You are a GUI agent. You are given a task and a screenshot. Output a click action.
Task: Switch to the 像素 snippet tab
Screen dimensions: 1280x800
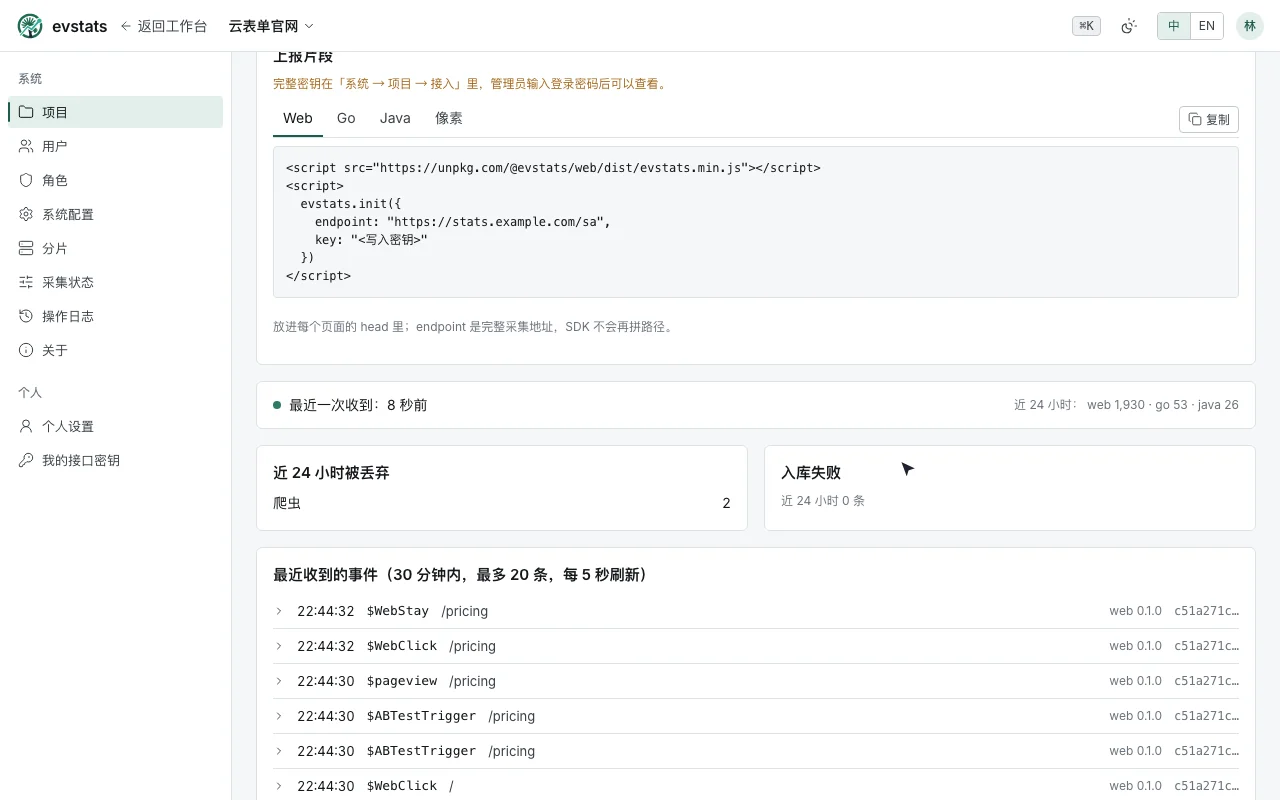point(449,118)
